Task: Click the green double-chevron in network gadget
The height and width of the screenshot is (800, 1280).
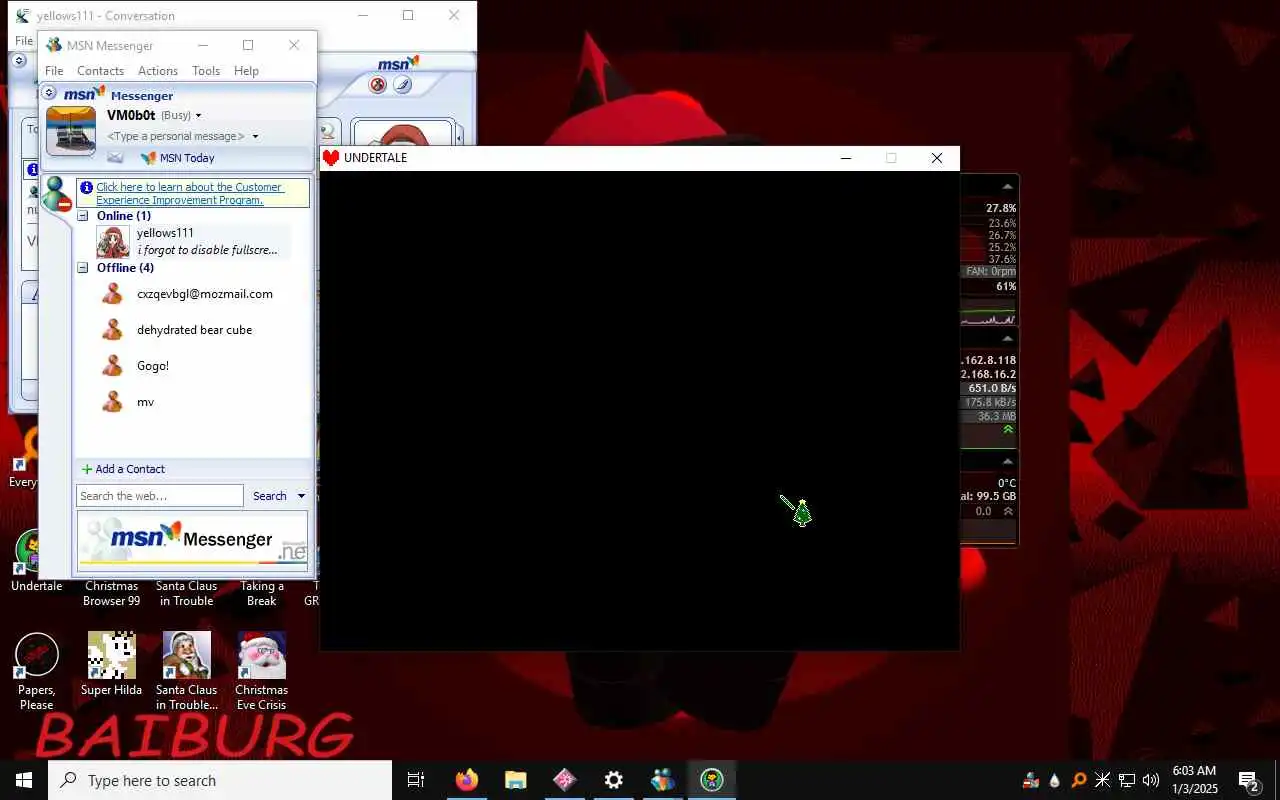Action: pos(1008,429)
